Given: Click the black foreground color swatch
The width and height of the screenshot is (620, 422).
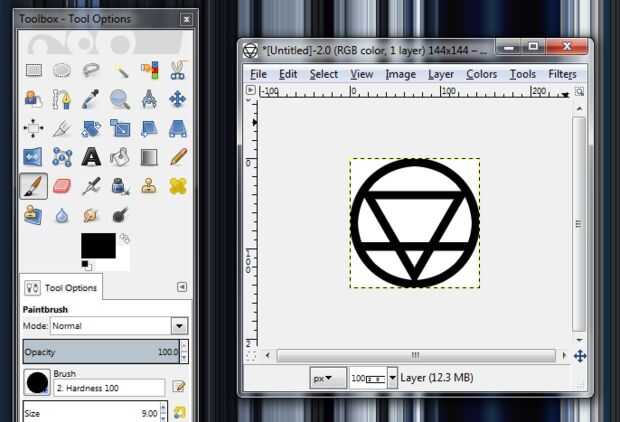Looking at the screenshot, I should coord(98,245).
